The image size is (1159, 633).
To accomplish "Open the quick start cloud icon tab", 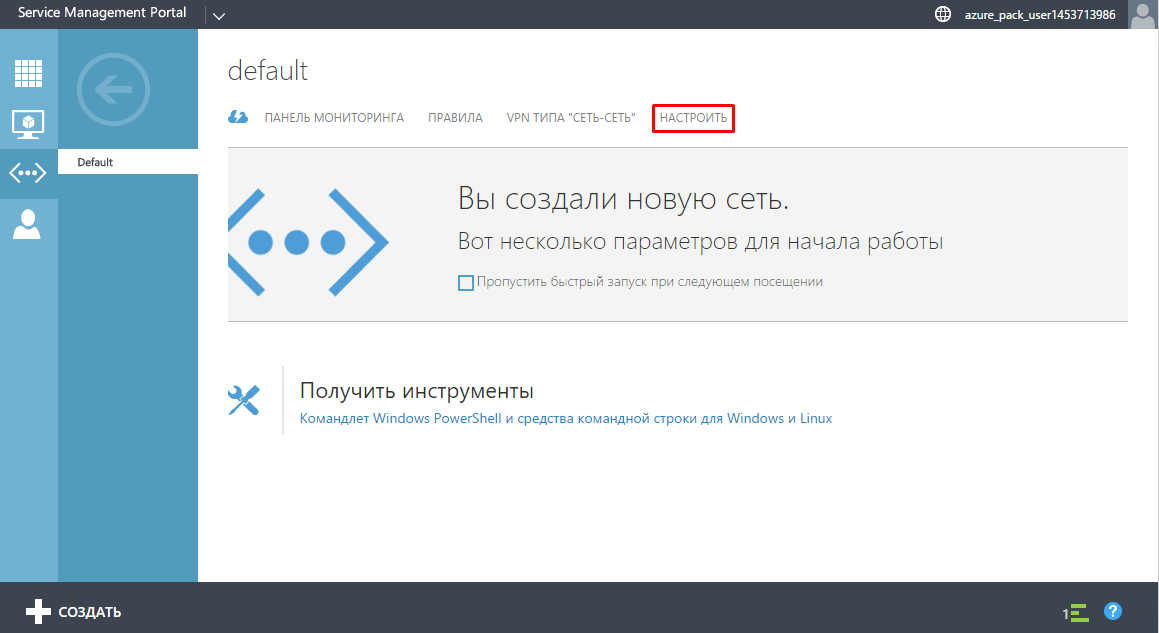I will point(238,118).
